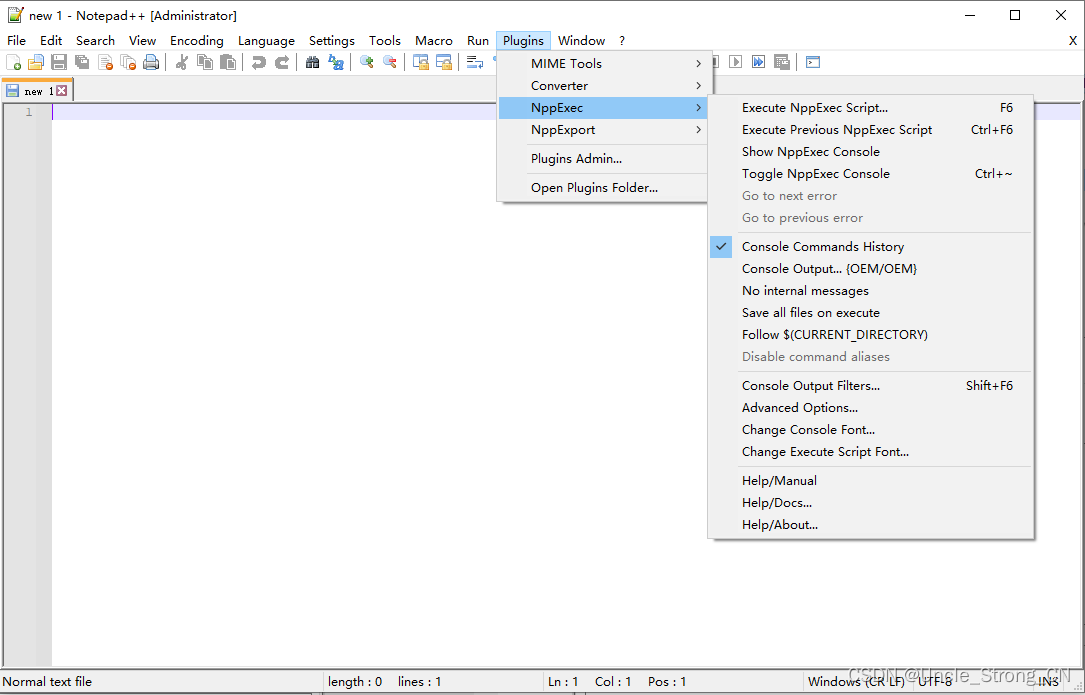Expand the Converter submenu arrow
This screenshot has width=1085, height=695.
[698, 86]
